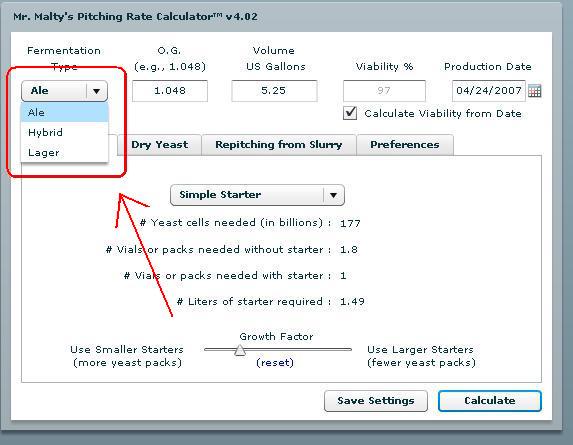Click the Production Date text field
This screenshot has width=573, height=445.
click(489, 91)
